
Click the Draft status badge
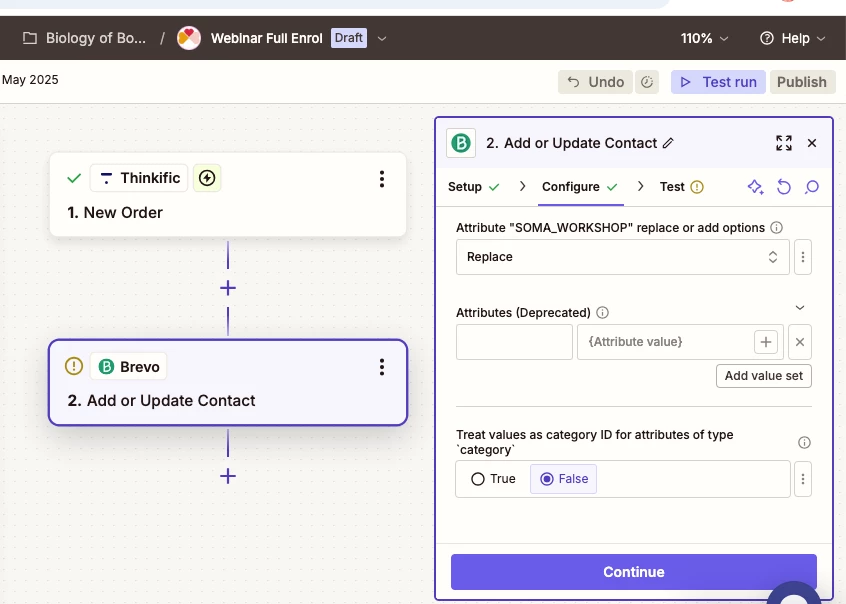(349, 38)
